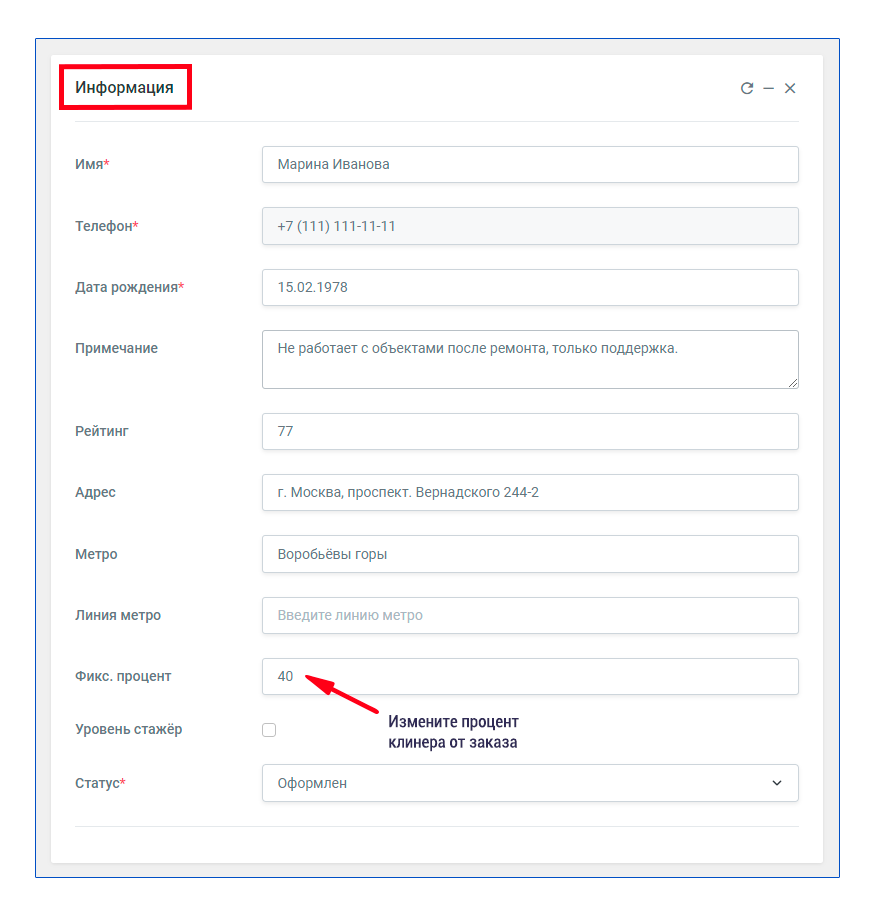Screen dimensions: 875x912
Task: Open the Статус dropdown showing Оформлен
Action: point(530,783)
